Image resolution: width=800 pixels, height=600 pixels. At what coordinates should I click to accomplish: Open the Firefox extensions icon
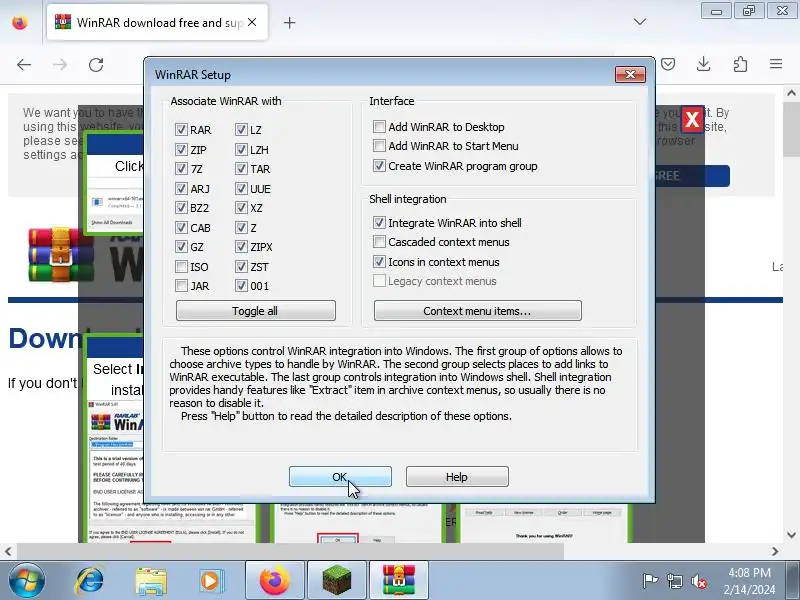click(740, 64)
